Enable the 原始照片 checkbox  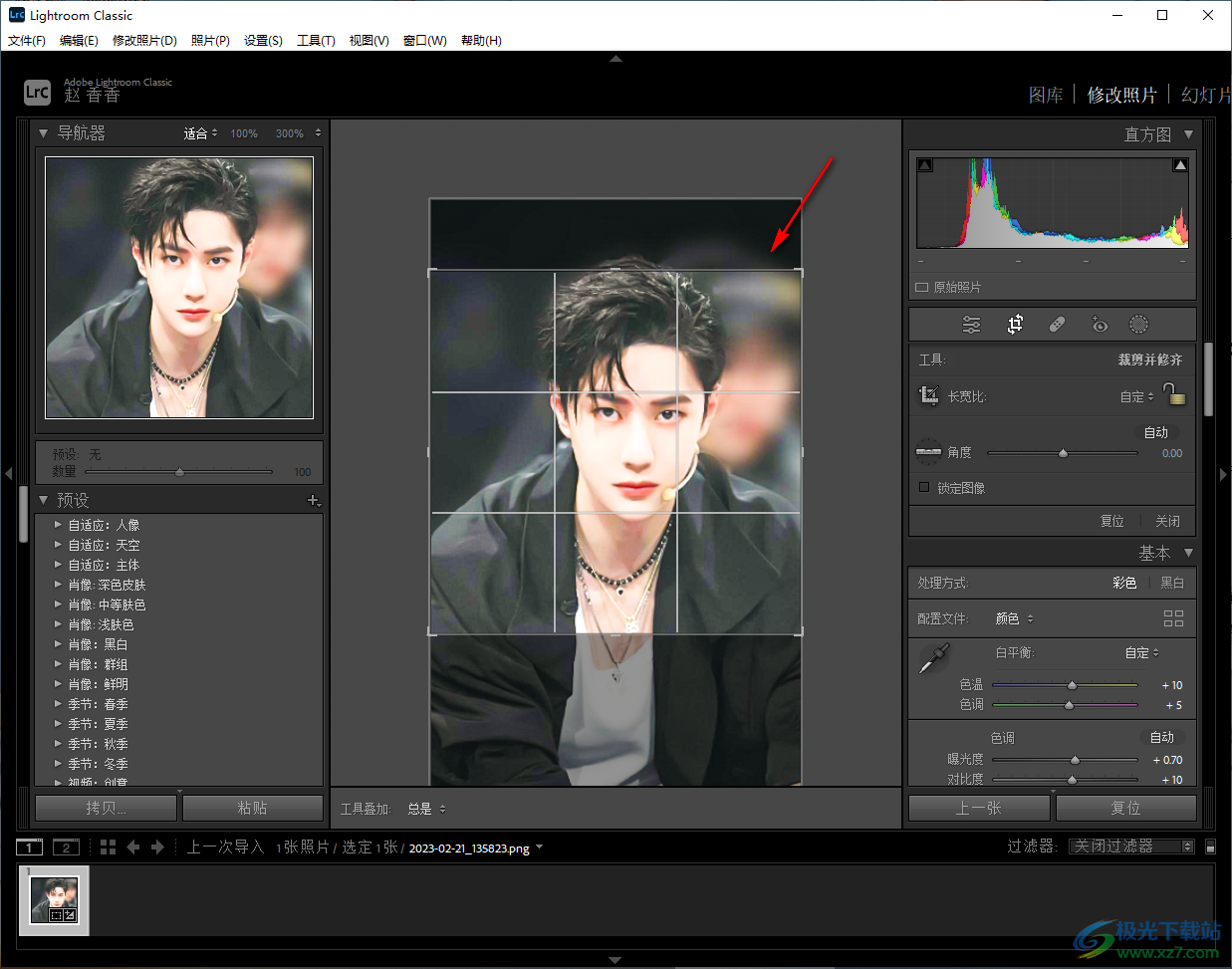pyautogui.click(x=921, y=287)
